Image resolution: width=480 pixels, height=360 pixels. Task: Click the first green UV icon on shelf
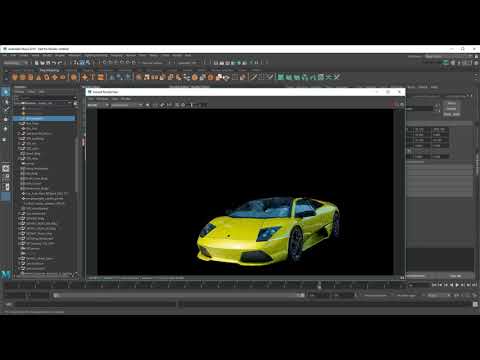click(281, 77)
